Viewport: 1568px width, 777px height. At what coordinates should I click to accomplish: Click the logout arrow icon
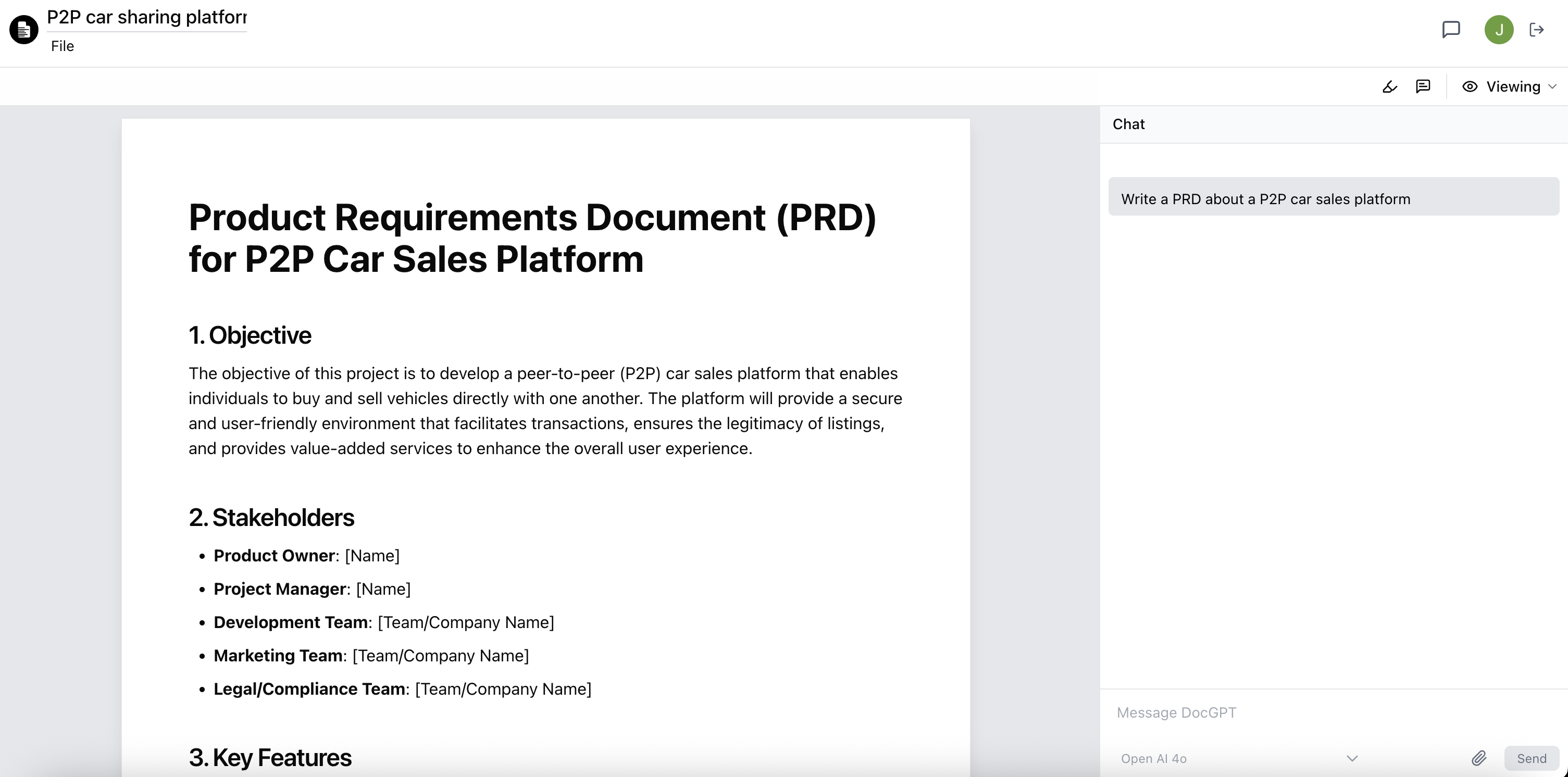pyautogui.click(x=1536, y=29)
